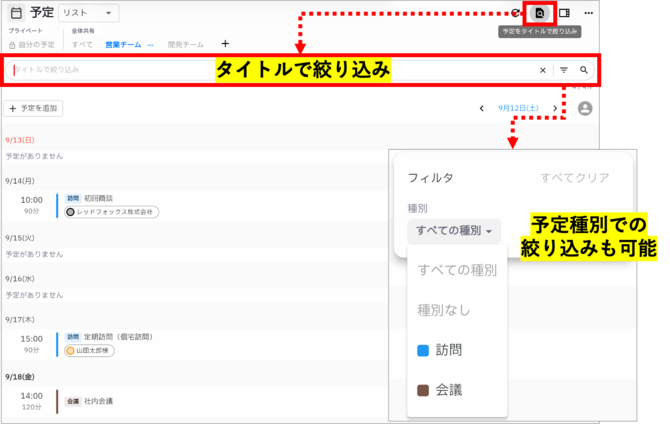This screenshot has height=424, width=670.
Task: Clear the title filter with the X icon
Action: tap(543, 70)
